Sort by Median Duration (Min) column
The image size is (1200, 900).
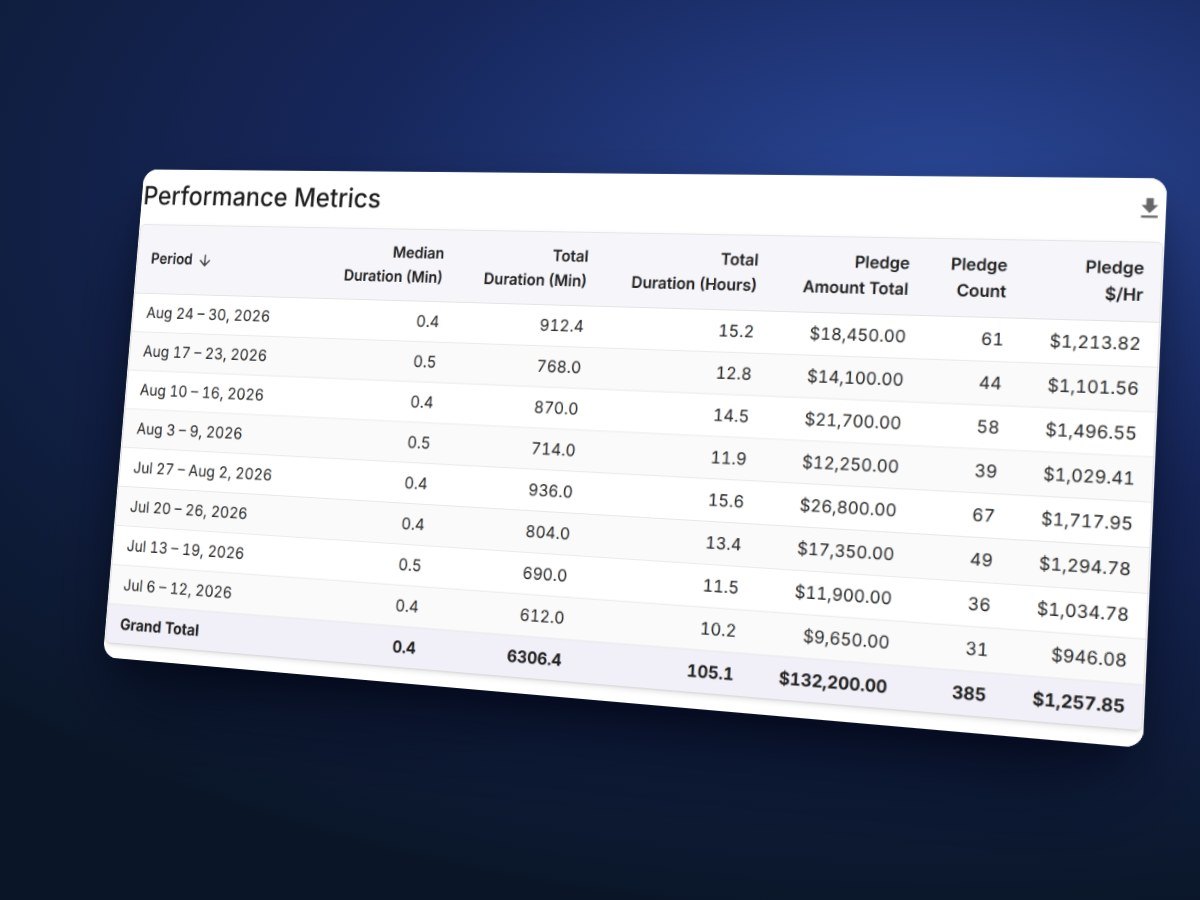393,265
